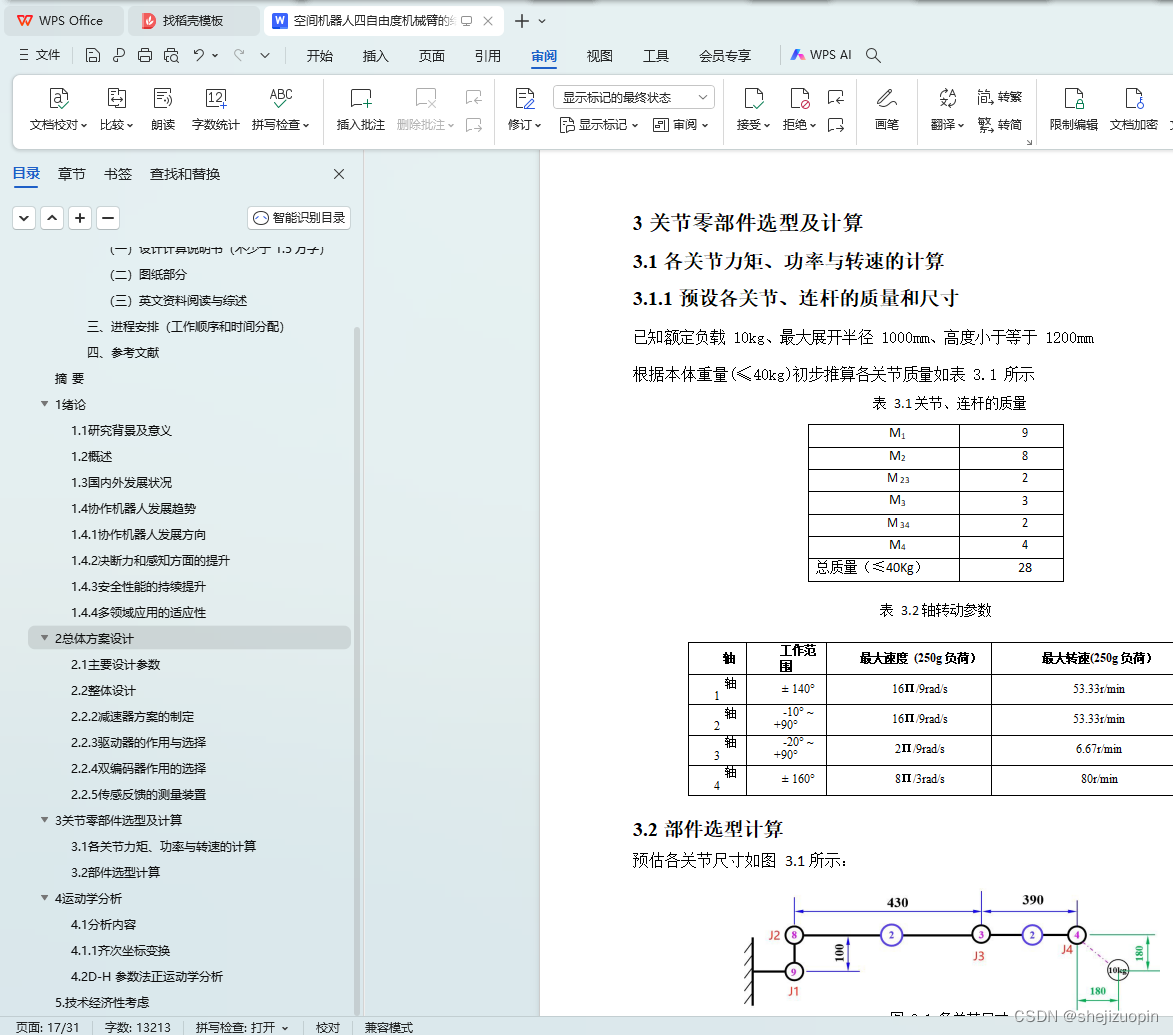The height and width of the screenshot is (1035, 1173).
Task: Convert text with 繁转简
Action: click(999, 124)
